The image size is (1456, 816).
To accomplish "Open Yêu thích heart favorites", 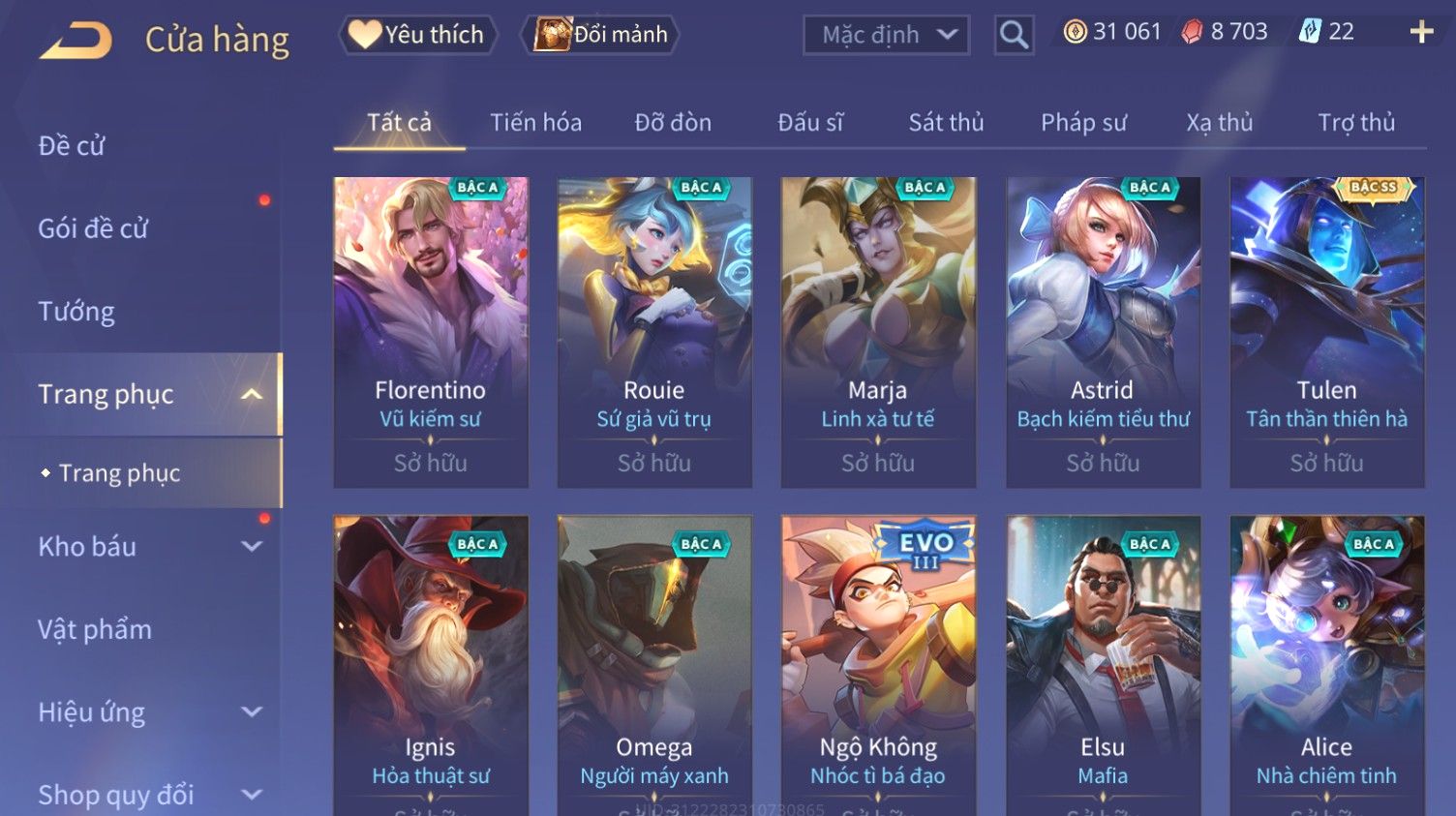I will [x=417, y=35].
